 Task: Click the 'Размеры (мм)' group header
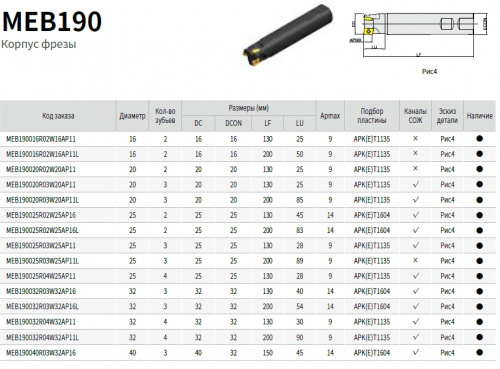pyautogui.click(x=249, y=108)
